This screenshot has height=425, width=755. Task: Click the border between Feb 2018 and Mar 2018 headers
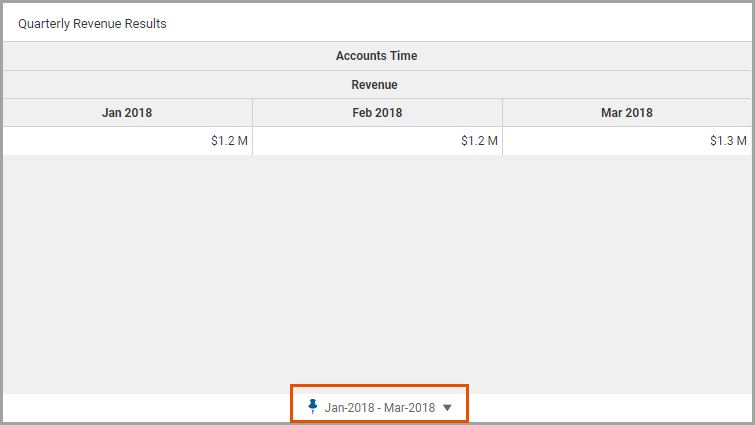tap(503, 113)
